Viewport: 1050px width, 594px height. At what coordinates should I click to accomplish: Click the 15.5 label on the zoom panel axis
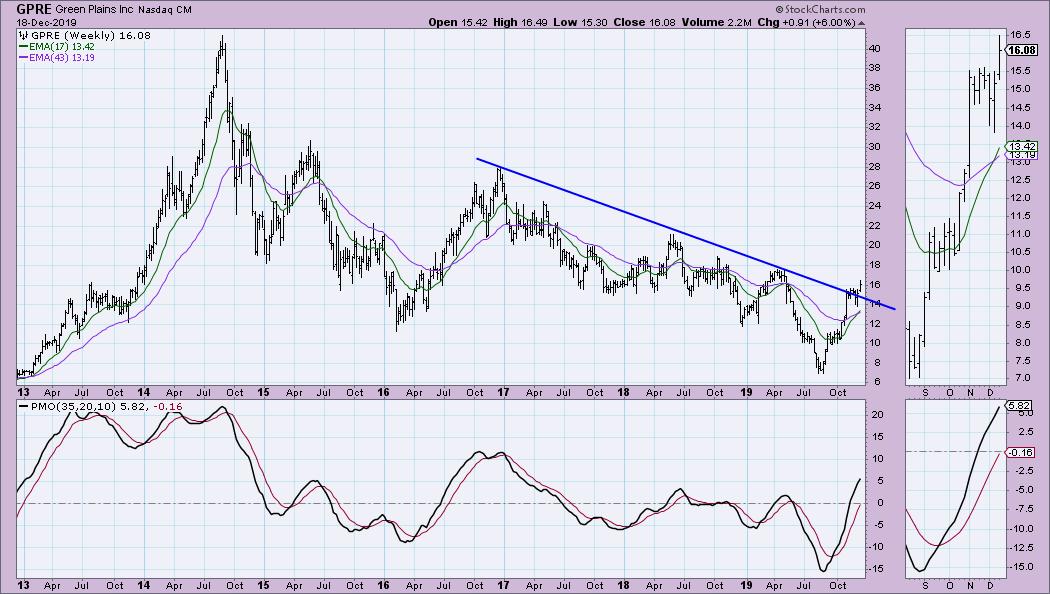point(1021,70)
